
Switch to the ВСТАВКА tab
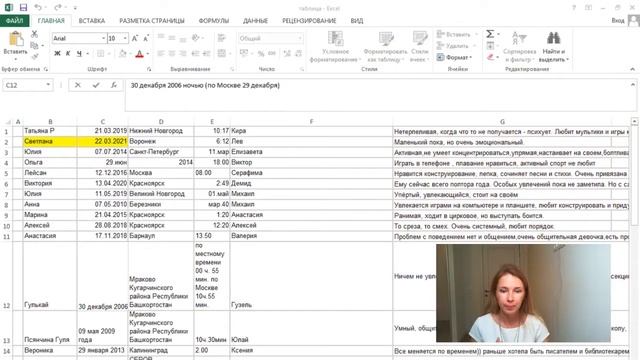pyautogui.click(x=91, y=20)
